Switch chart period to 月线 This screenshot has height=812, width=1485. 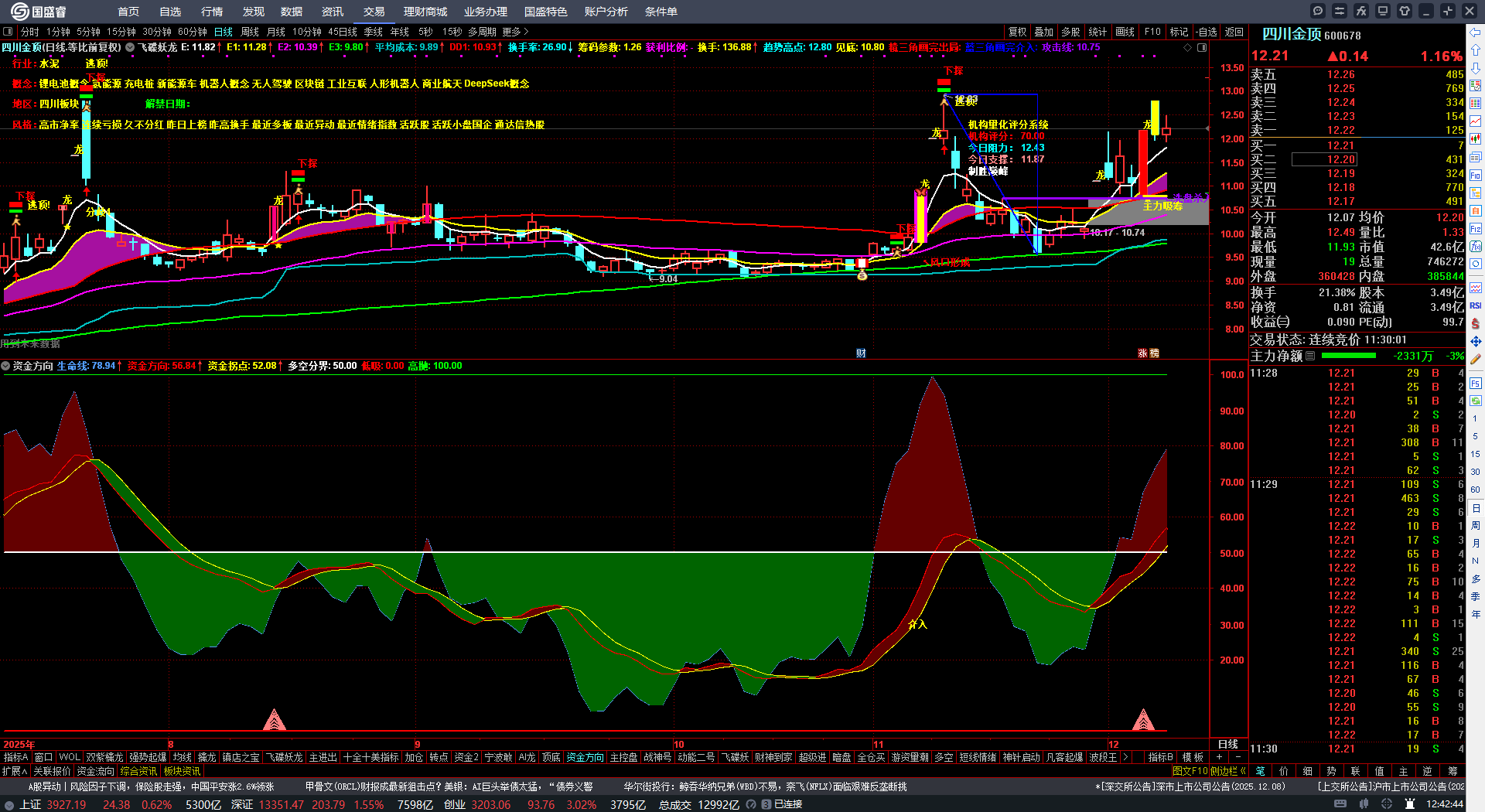pyautogui.click(x=276, y=32)
